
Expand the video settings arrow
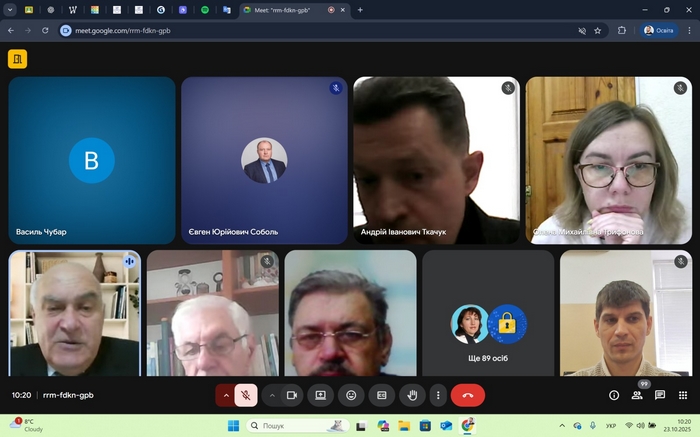pos(272,395)
